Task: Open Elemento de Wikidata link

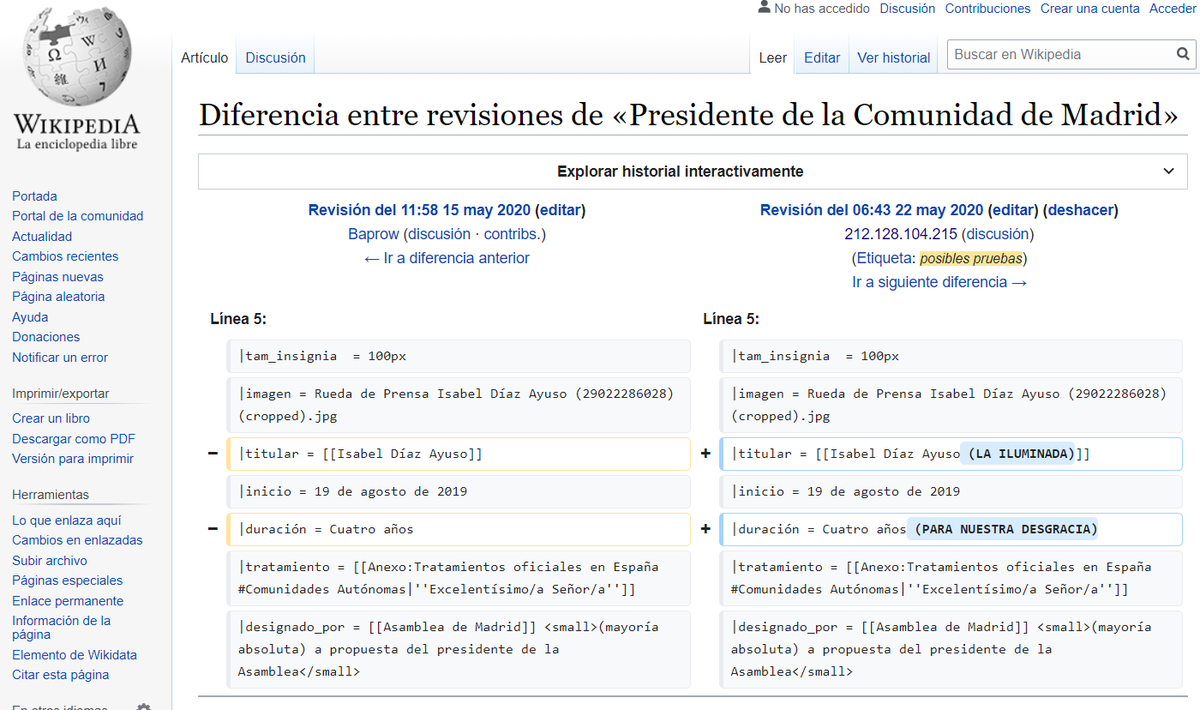Action: pos(75,655)
